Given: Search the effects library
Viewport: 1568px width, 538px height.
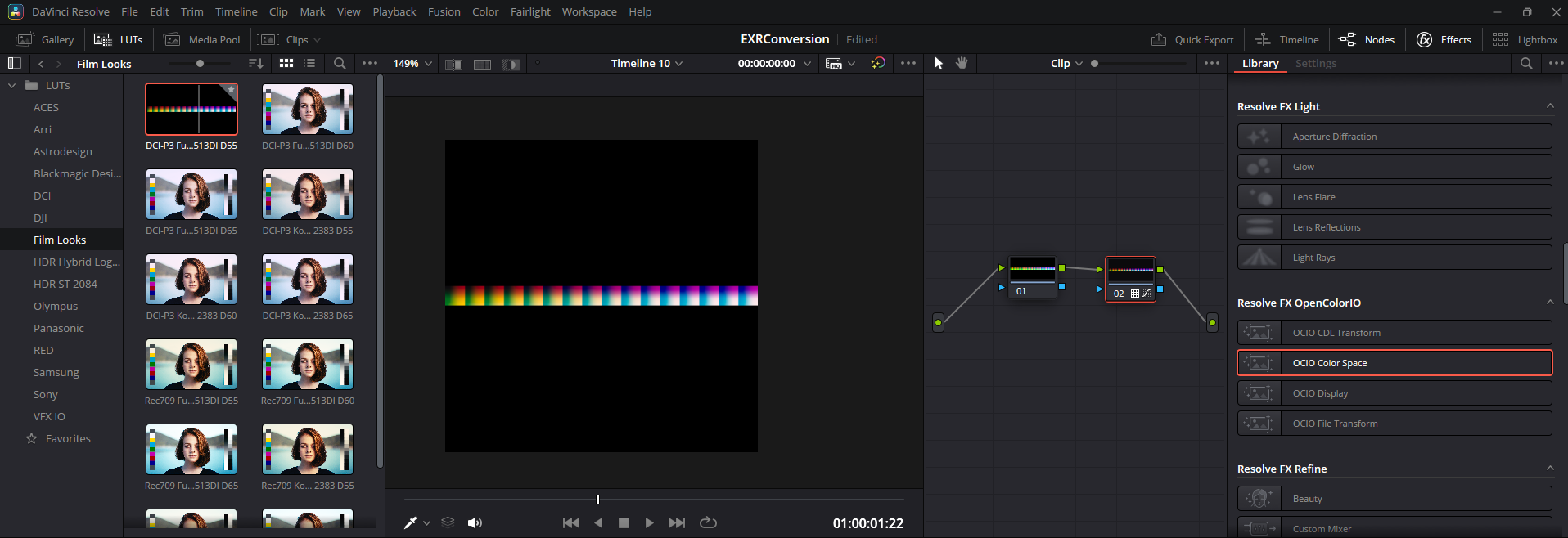Looking at the screenshot, I should click(1526, 63).
